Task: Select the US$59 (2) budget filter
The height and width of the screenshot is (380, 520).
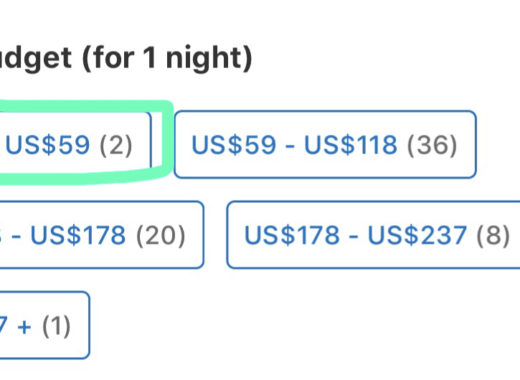Action: [75, 144]
